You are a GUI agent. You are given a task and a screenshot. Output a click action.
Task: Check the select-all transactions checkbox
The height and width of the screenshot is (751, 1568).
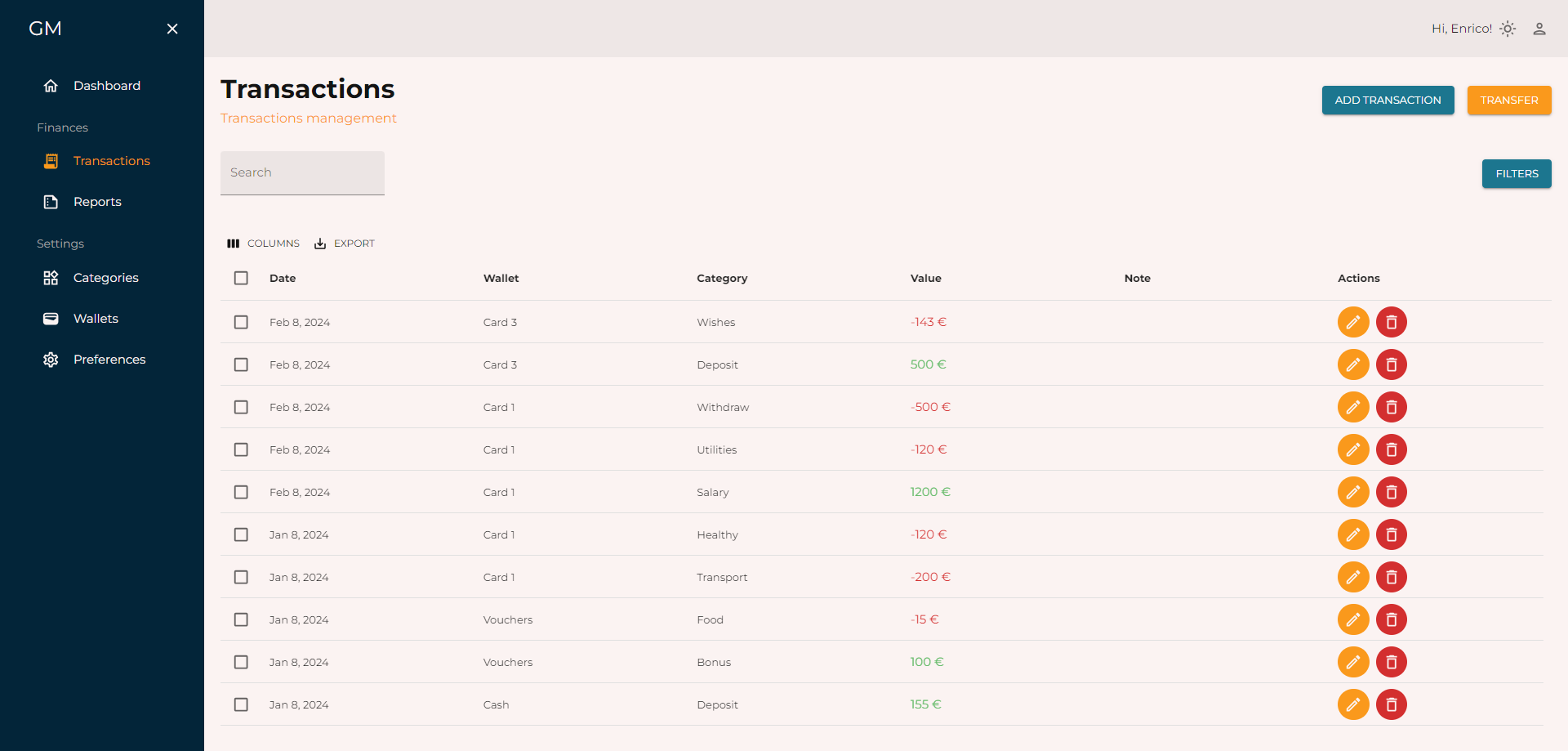pyautogui.click(x=241, y=278)
